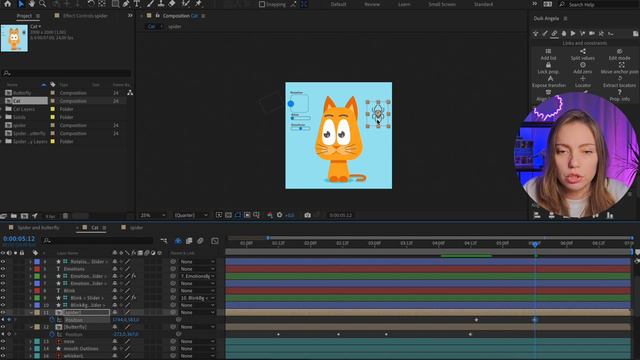Expand the Solids folder

coord(2,117)
